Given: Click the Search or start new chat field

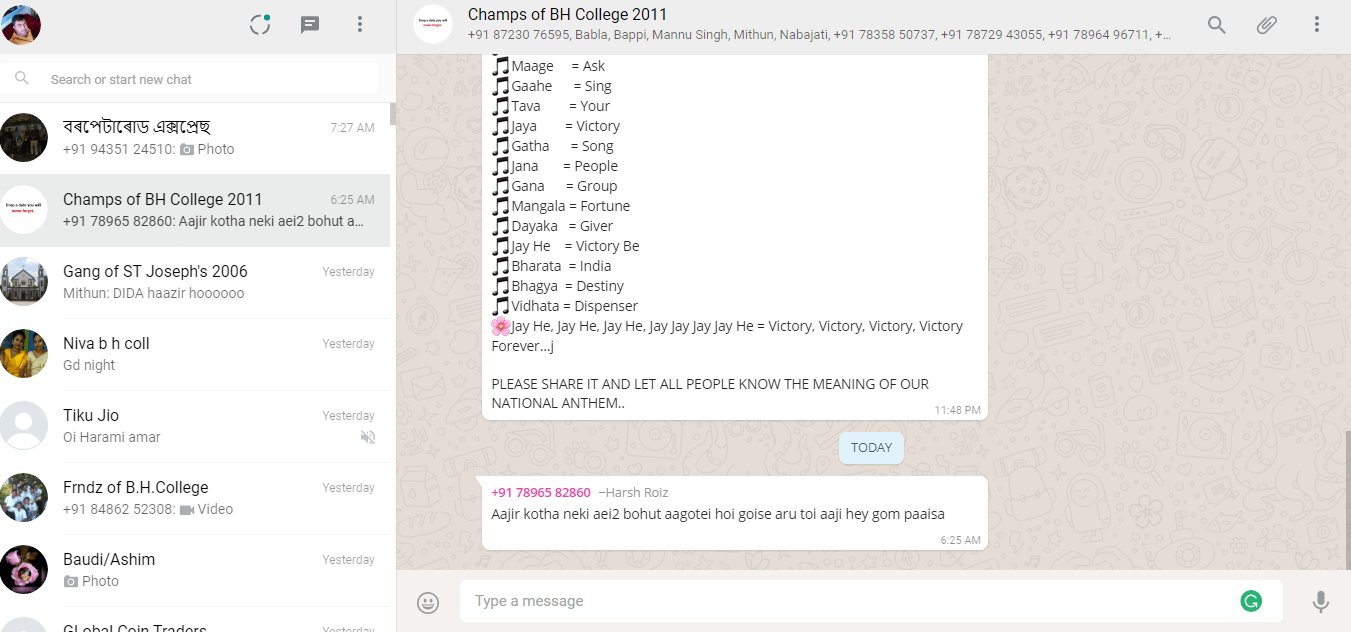Looking at the screenshot, I should tap(190, 79).
